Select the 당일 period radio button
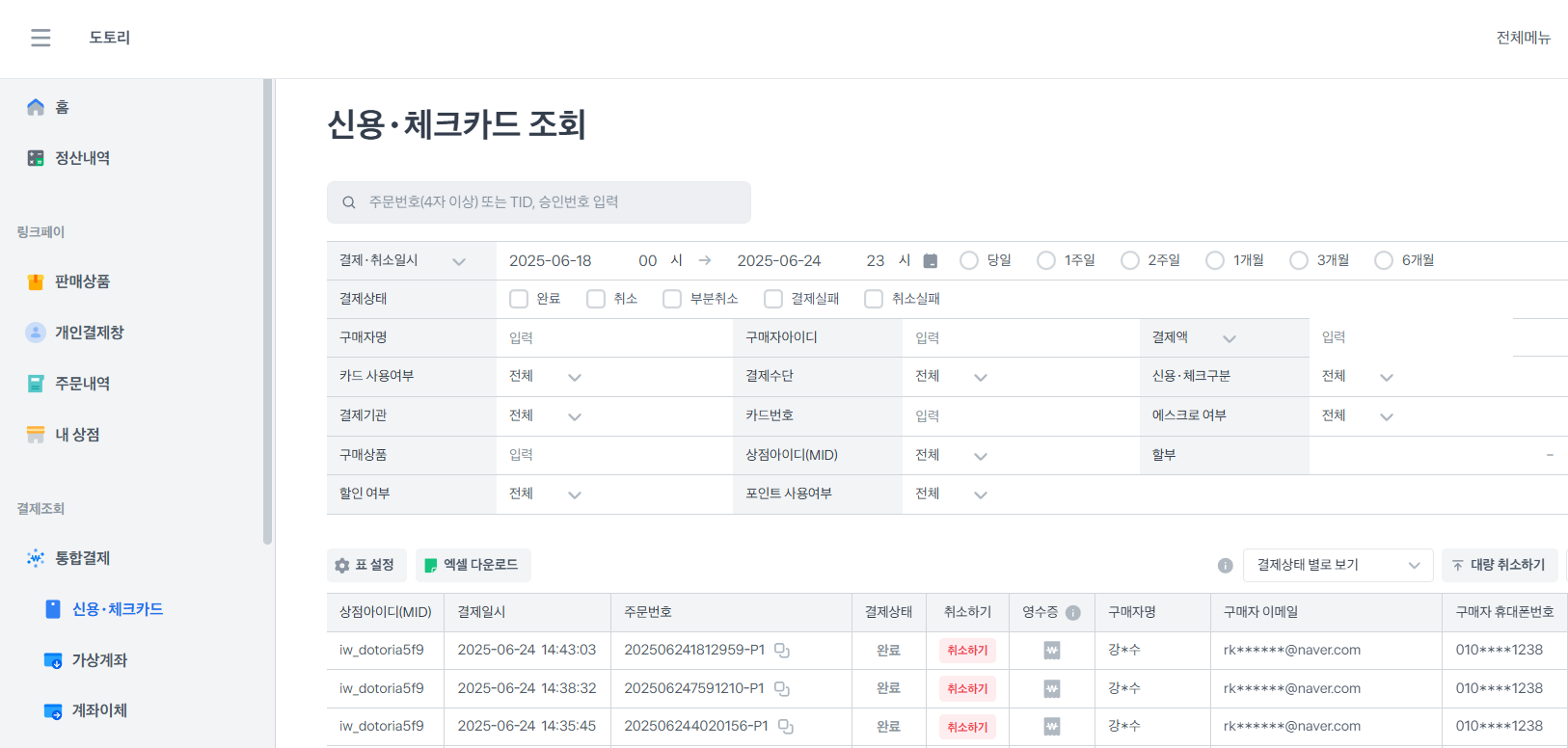 point(969,260)
